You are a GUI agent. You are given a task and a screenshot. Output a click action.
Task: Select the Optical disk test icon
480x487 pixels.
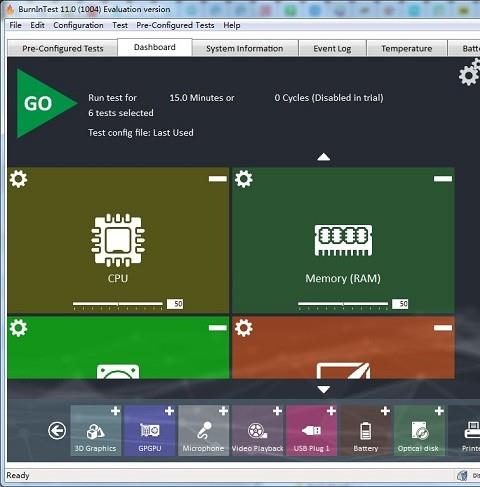click(419, 431)
